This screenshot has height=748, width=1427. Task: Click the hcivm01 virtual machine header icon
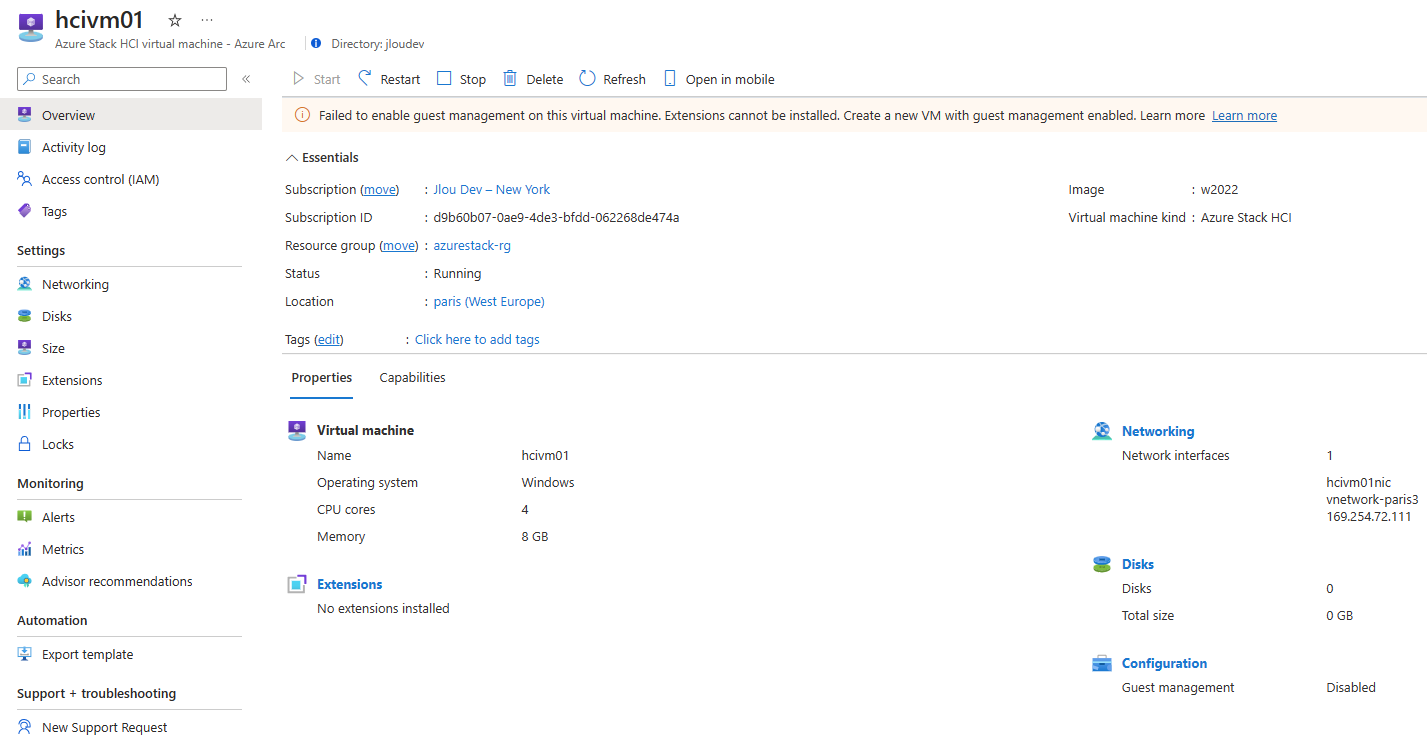(x=32, y=28)
